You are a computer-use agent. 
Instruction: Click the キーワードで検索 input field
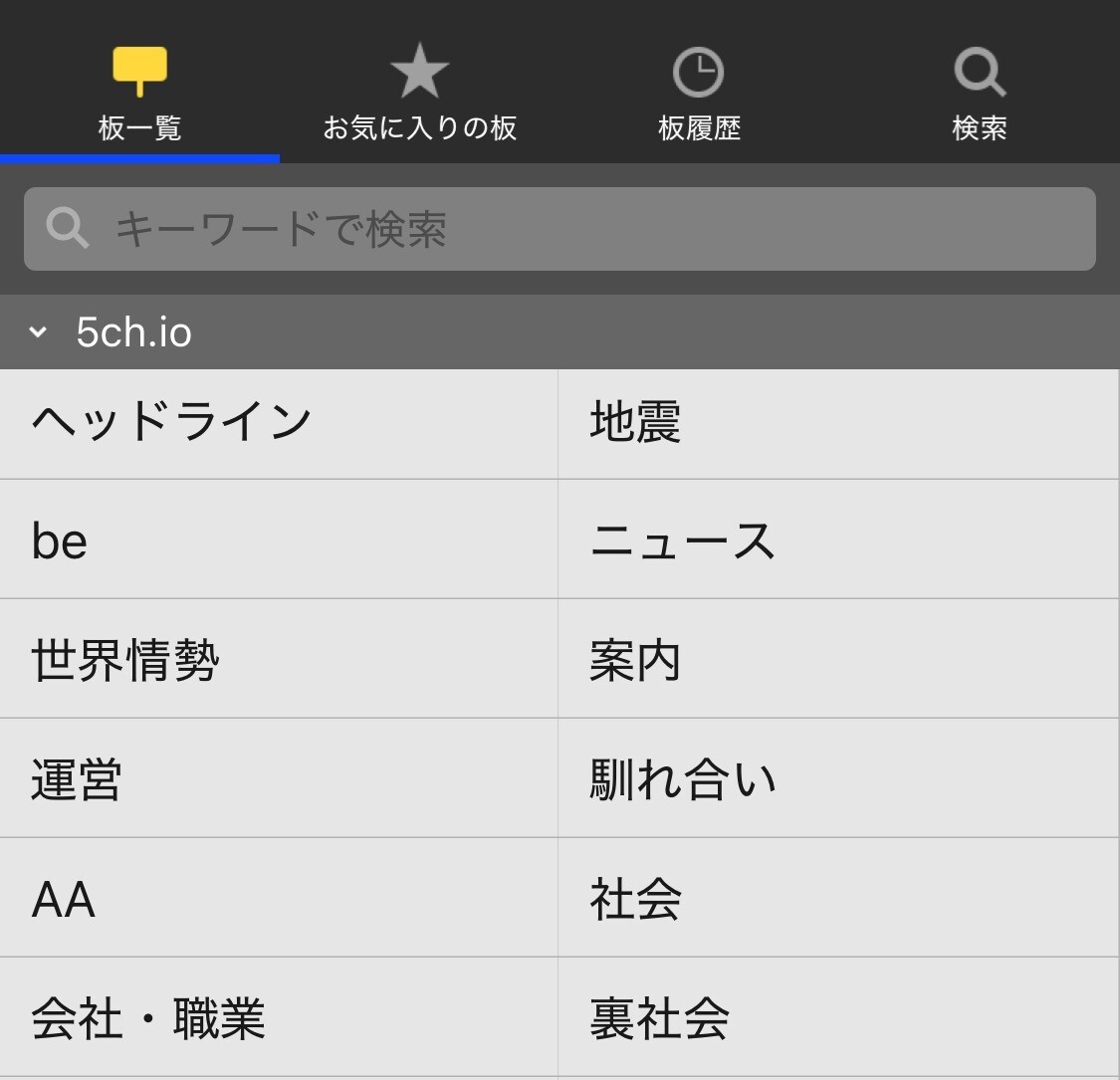tap(597, 229)
